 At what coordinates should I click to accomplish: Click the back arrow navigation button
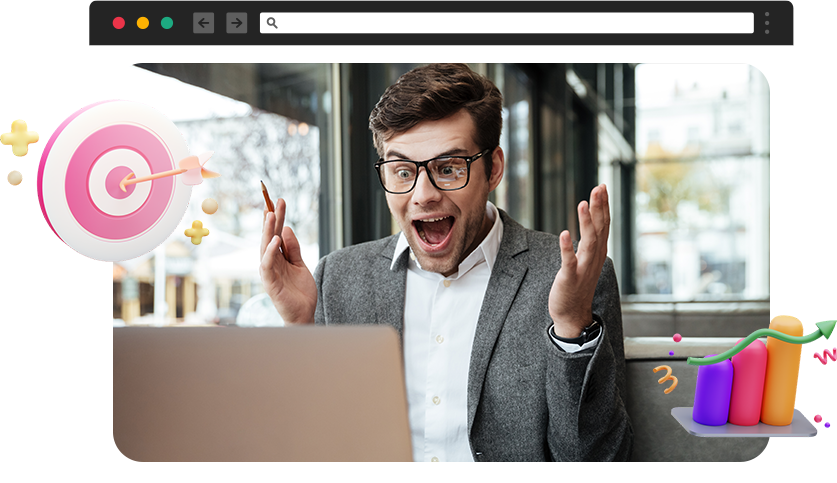pyautogui.click(x=203, y=23)
